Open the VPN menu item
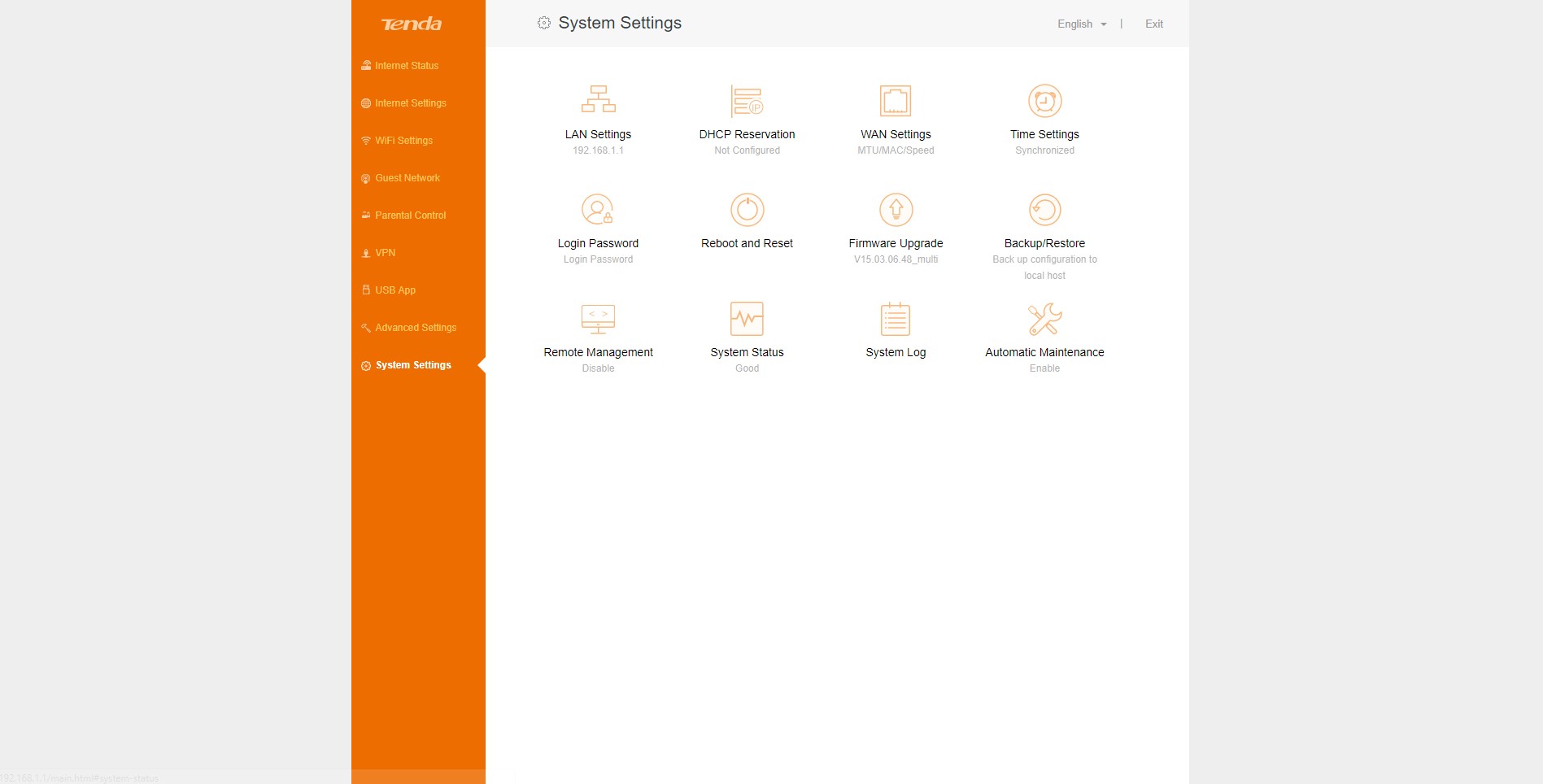1543x784 pixels. (x=386, y=253)
